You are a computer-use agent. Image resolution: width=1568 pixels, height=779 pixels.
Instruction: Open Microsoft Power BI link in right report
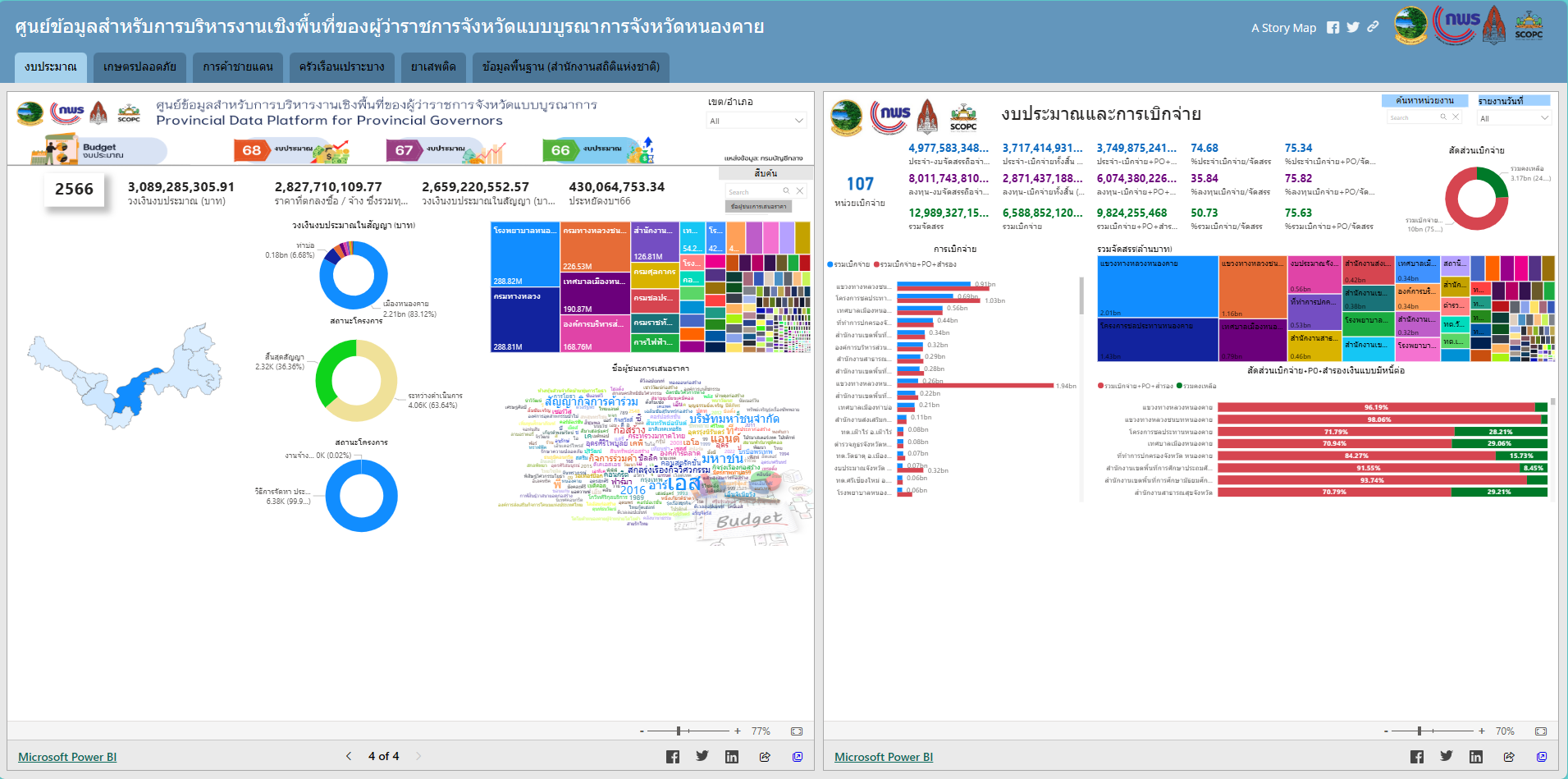[883, 757]
